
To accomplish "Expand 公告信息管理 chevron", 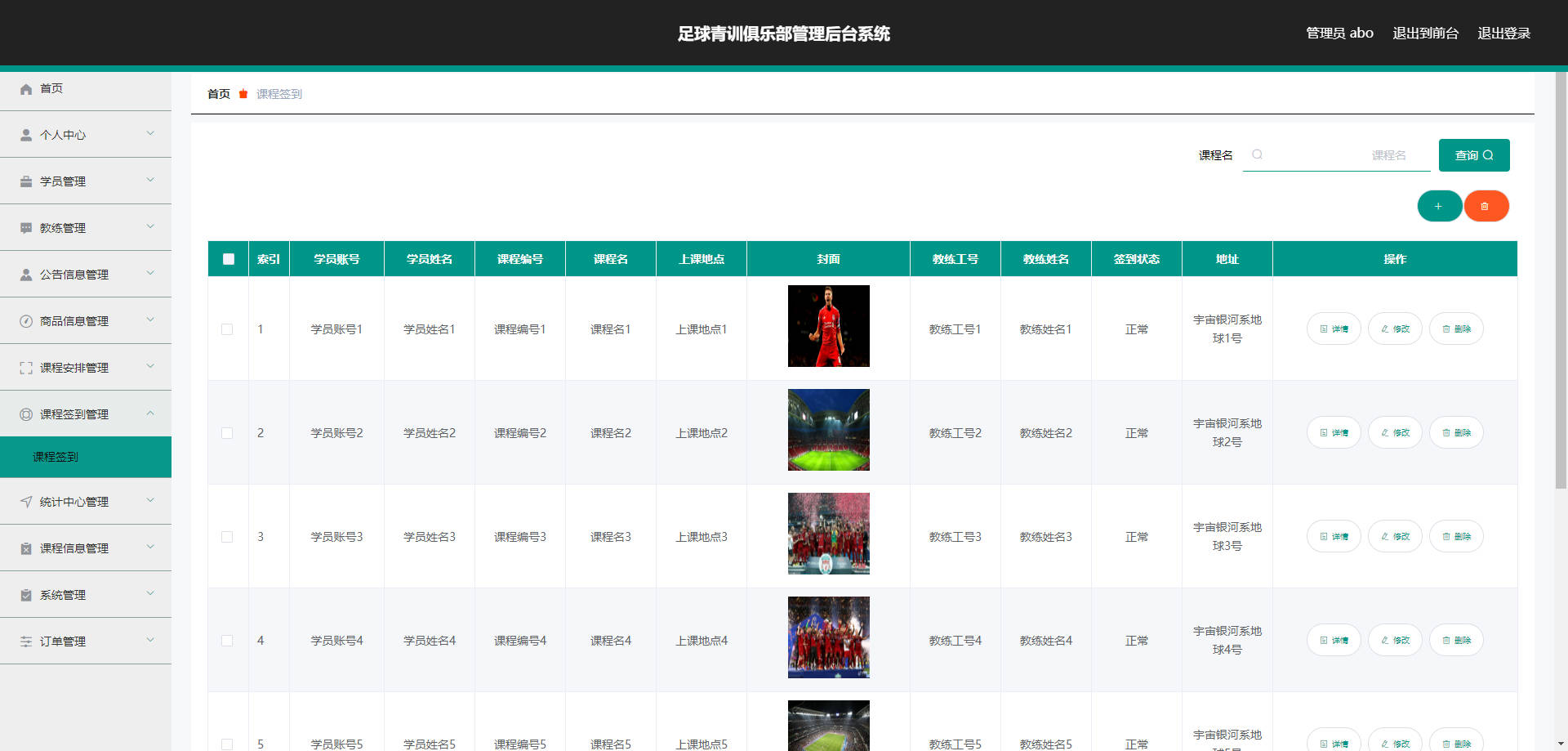I will pyautogui.click(x=150, y=273).
